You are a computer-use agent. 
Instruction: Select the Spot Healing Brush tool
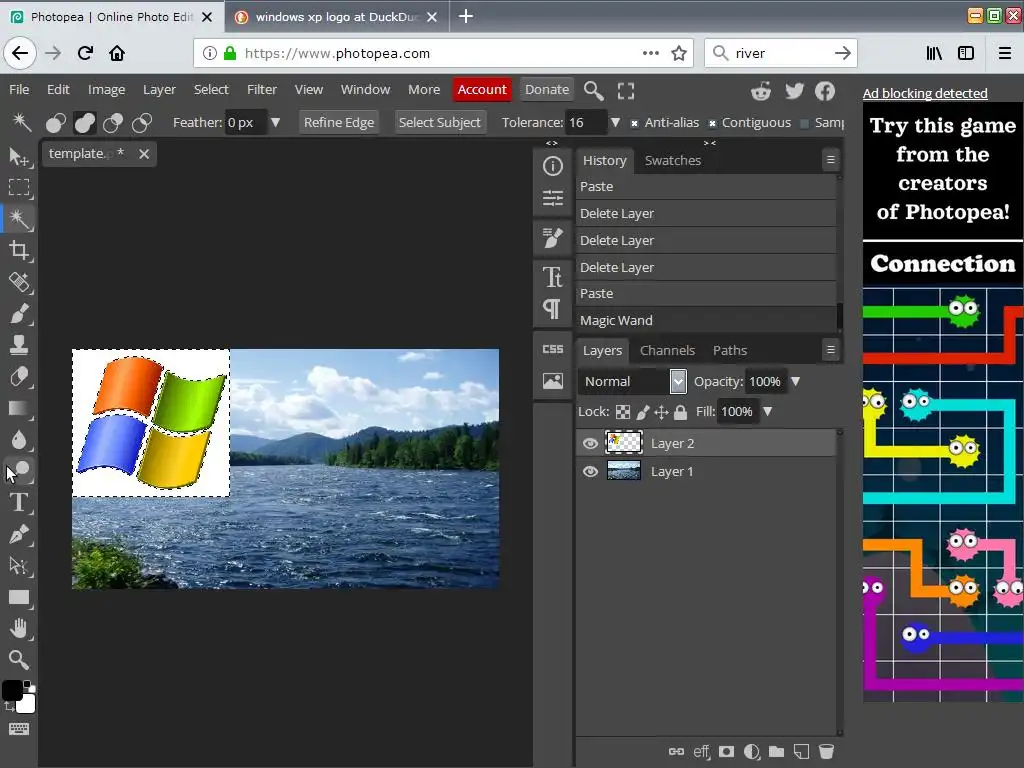coord(18,282)
